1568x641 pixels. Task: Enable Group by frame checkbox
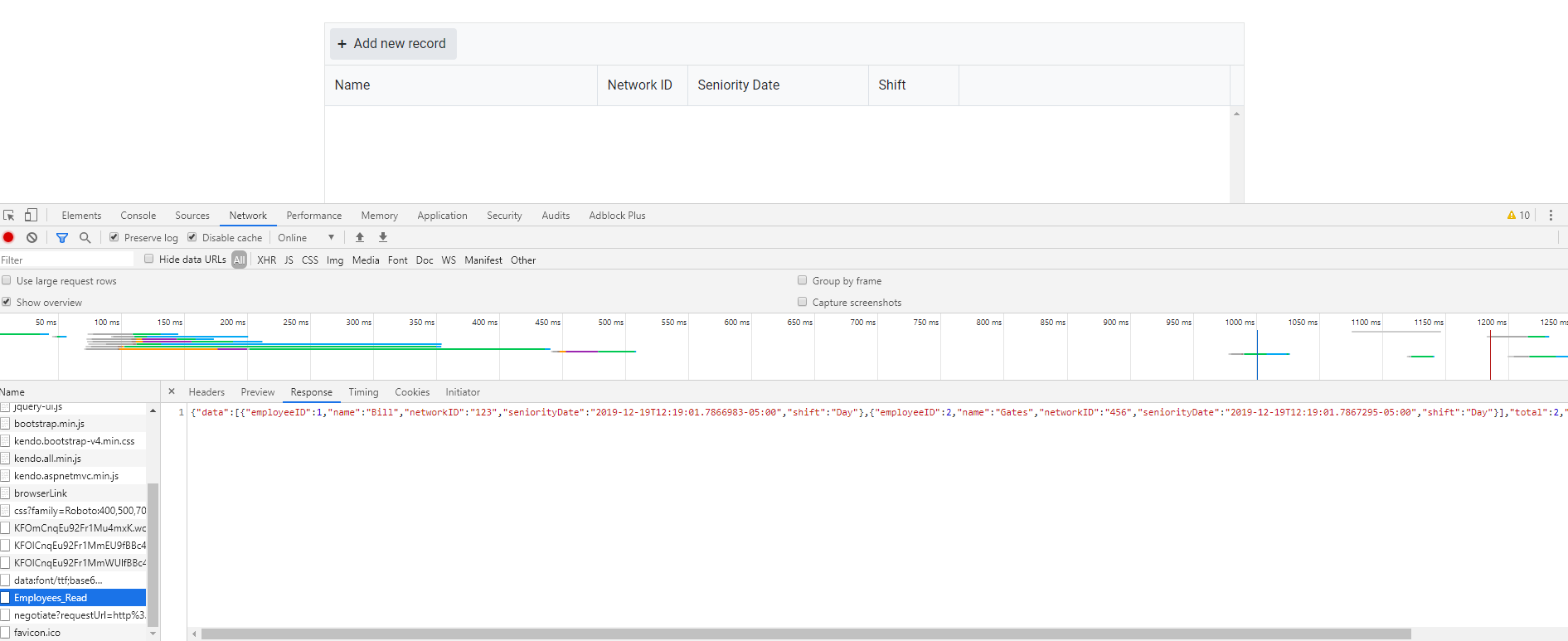pyautogui.click(x=803, y=280)
